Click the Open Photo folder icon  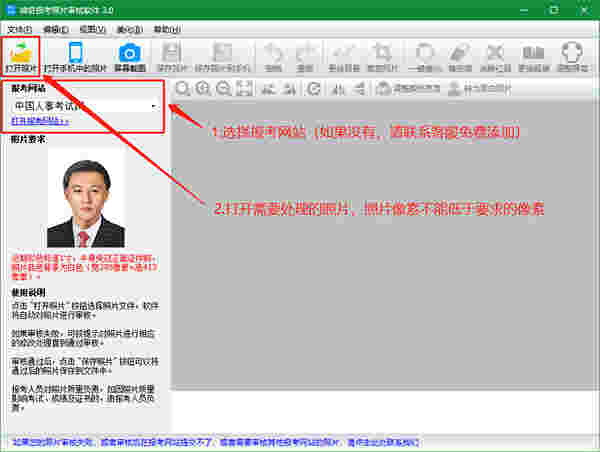pyautogui.click(x=20, y=52)
